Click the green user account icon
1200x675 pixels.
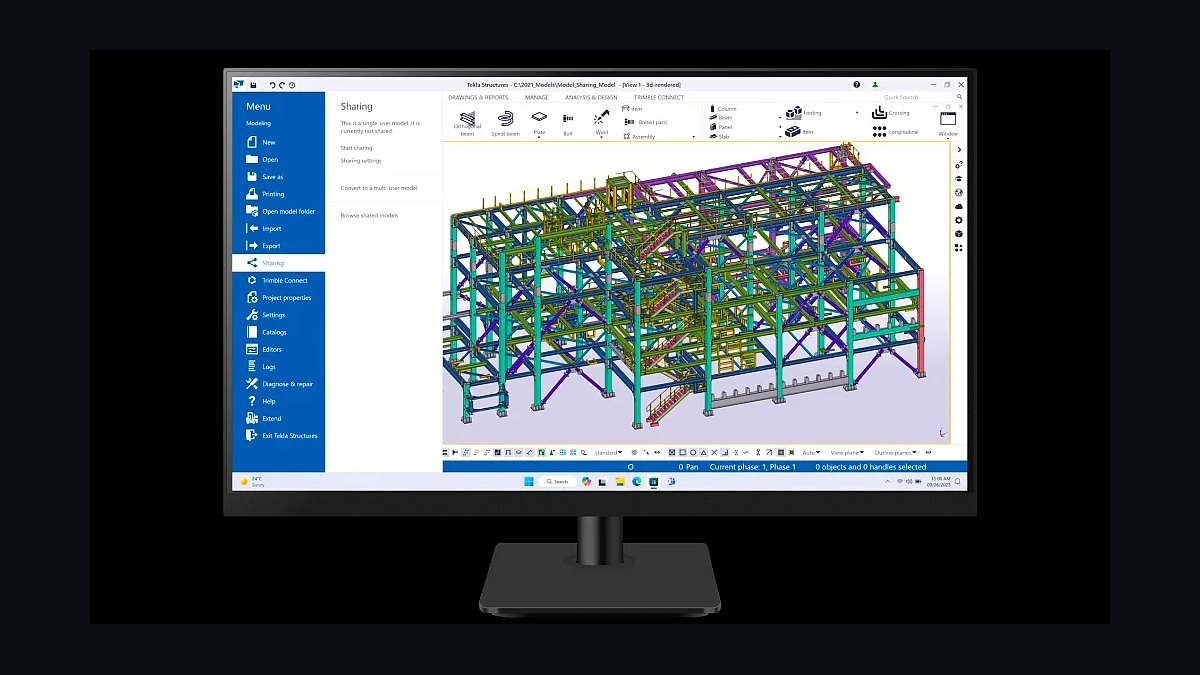tap(875, 85)
